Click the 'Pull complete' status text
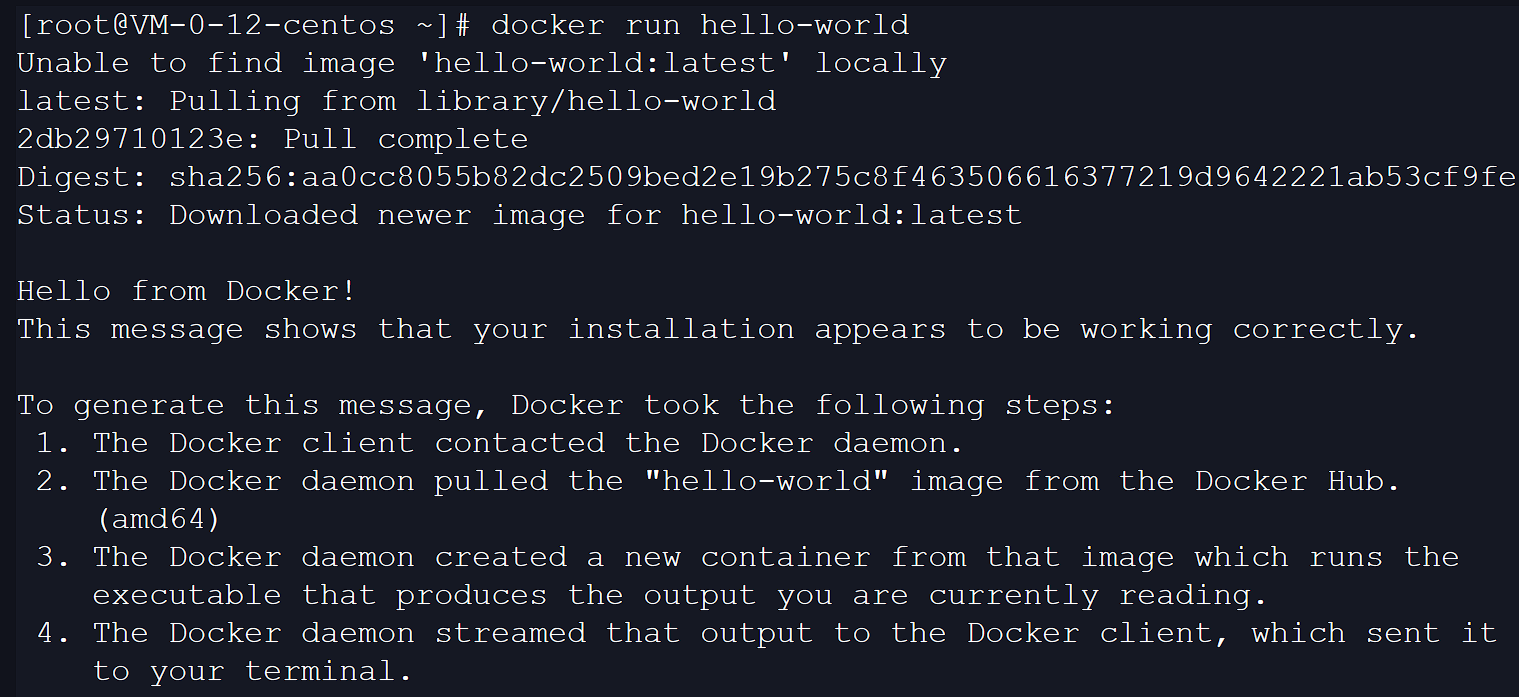1519x697 pixels. click(x=405, y=139)
